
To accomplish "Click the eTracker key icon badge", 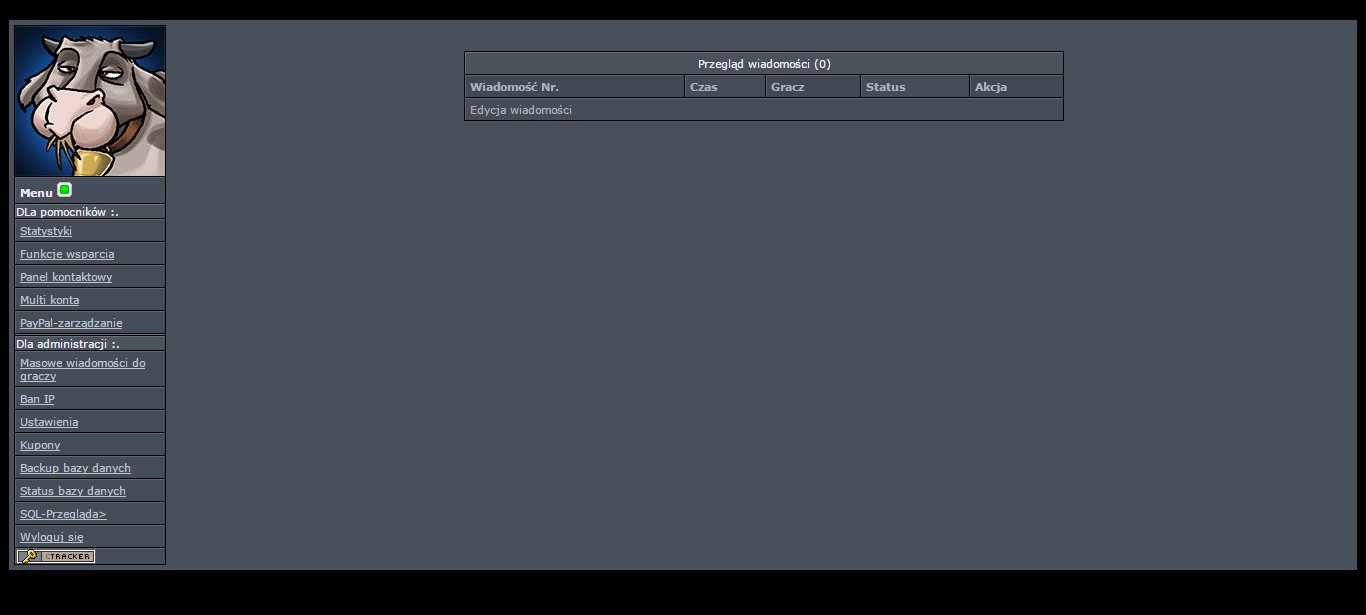I will pyautogui.click(x=56, y=556).
